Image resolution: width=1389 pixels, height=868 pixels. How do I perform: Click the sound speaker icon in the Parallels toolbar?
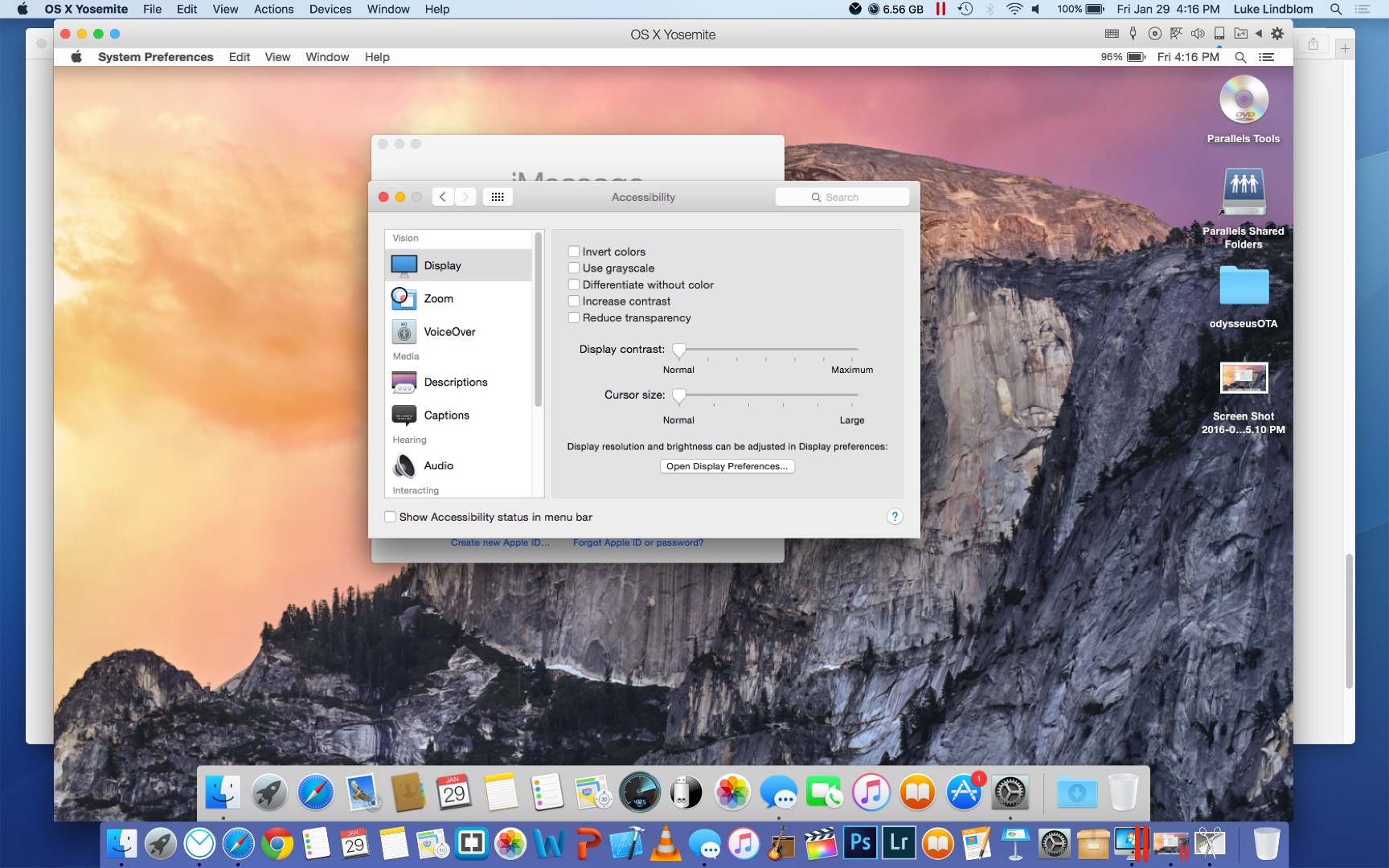(x=1198, y=34)
